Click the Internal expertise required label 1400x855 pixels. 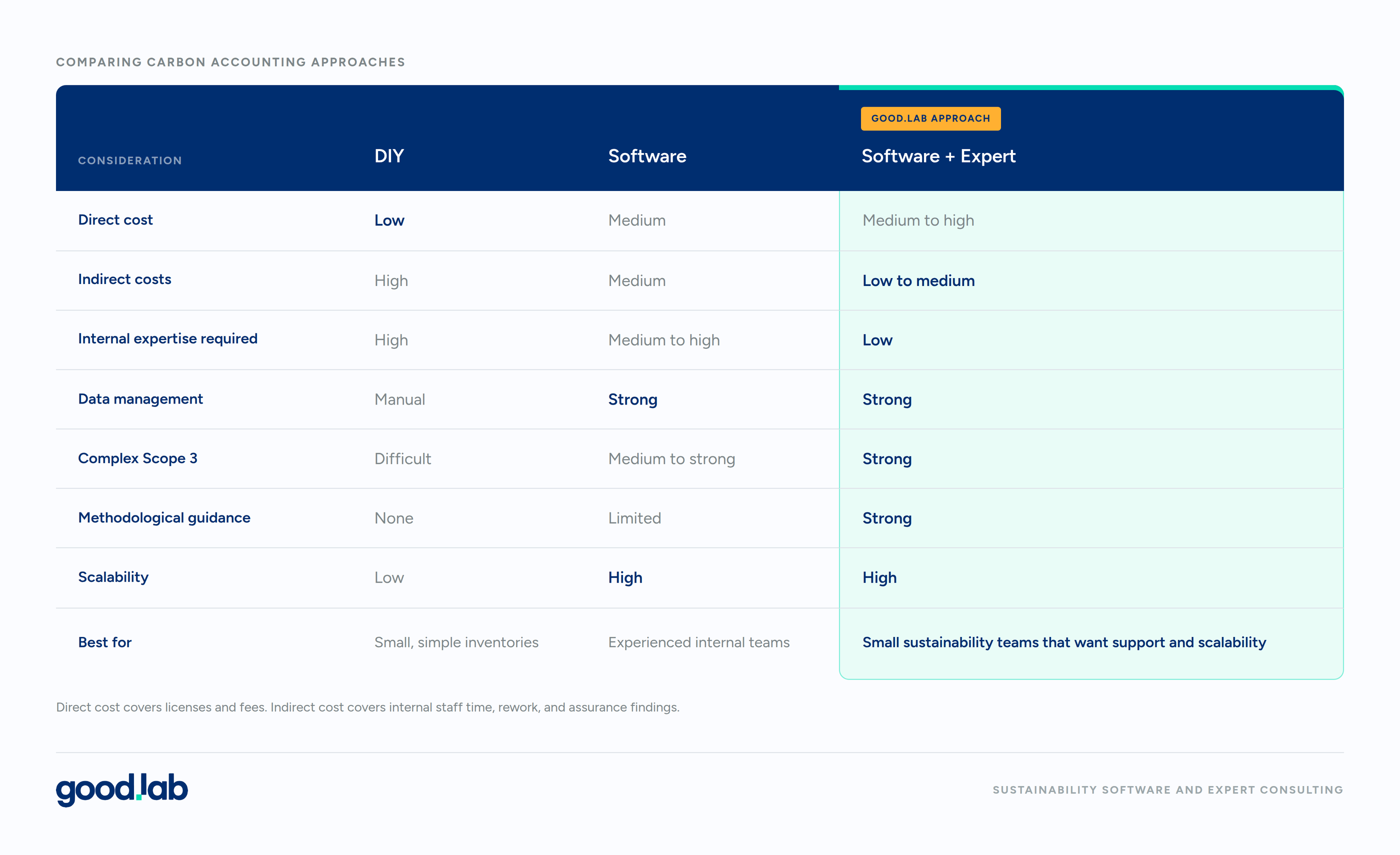[x=167, y=339]
